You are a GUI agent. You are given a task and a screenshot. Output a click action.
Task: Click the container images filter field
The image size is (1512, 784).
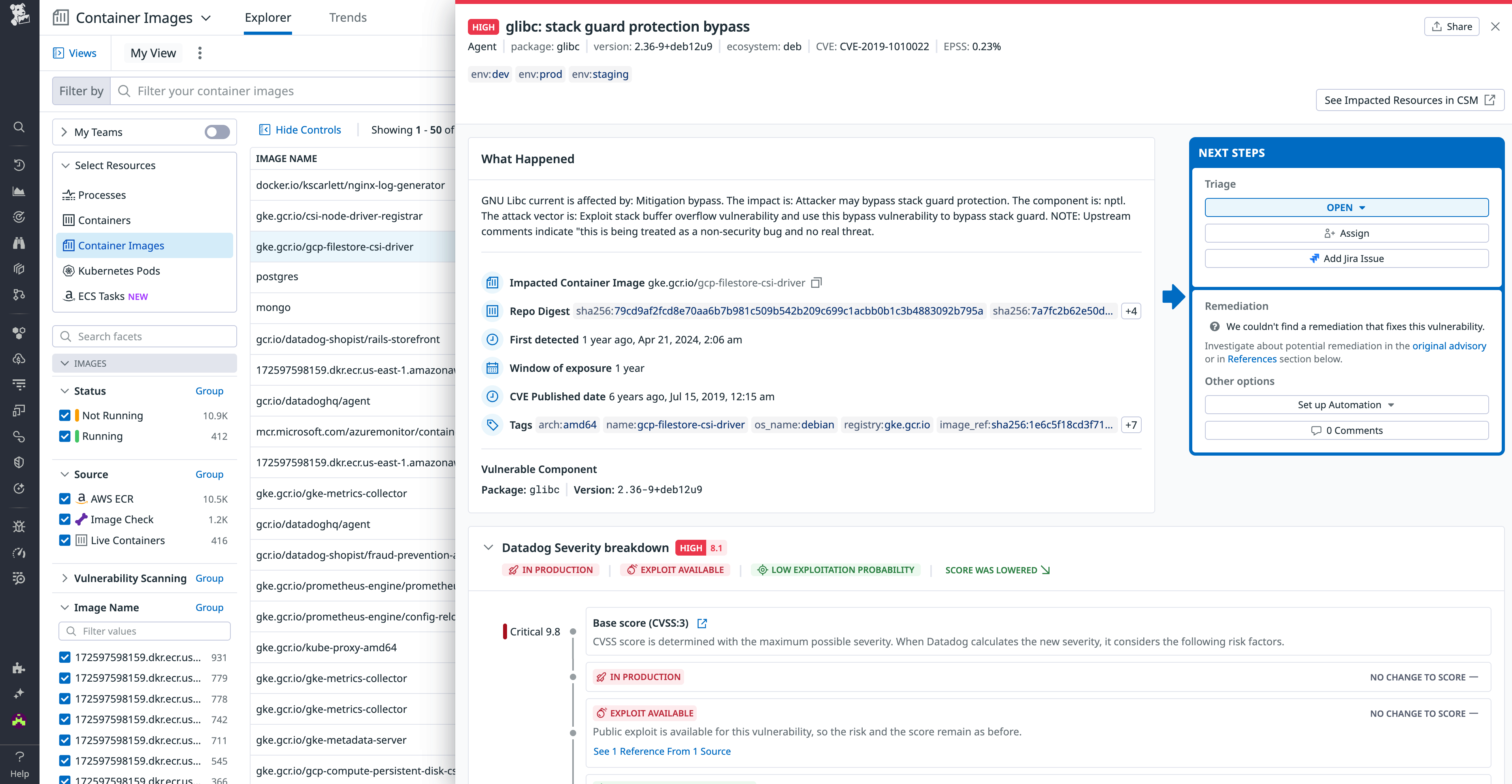282,91
